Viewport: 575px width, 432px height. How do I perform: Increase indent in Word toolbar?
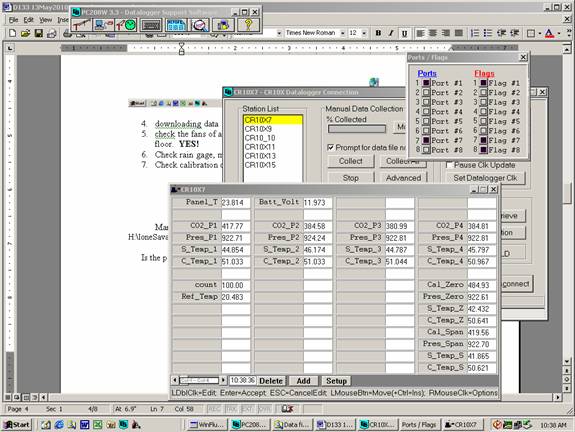click(x=514, y=33)
